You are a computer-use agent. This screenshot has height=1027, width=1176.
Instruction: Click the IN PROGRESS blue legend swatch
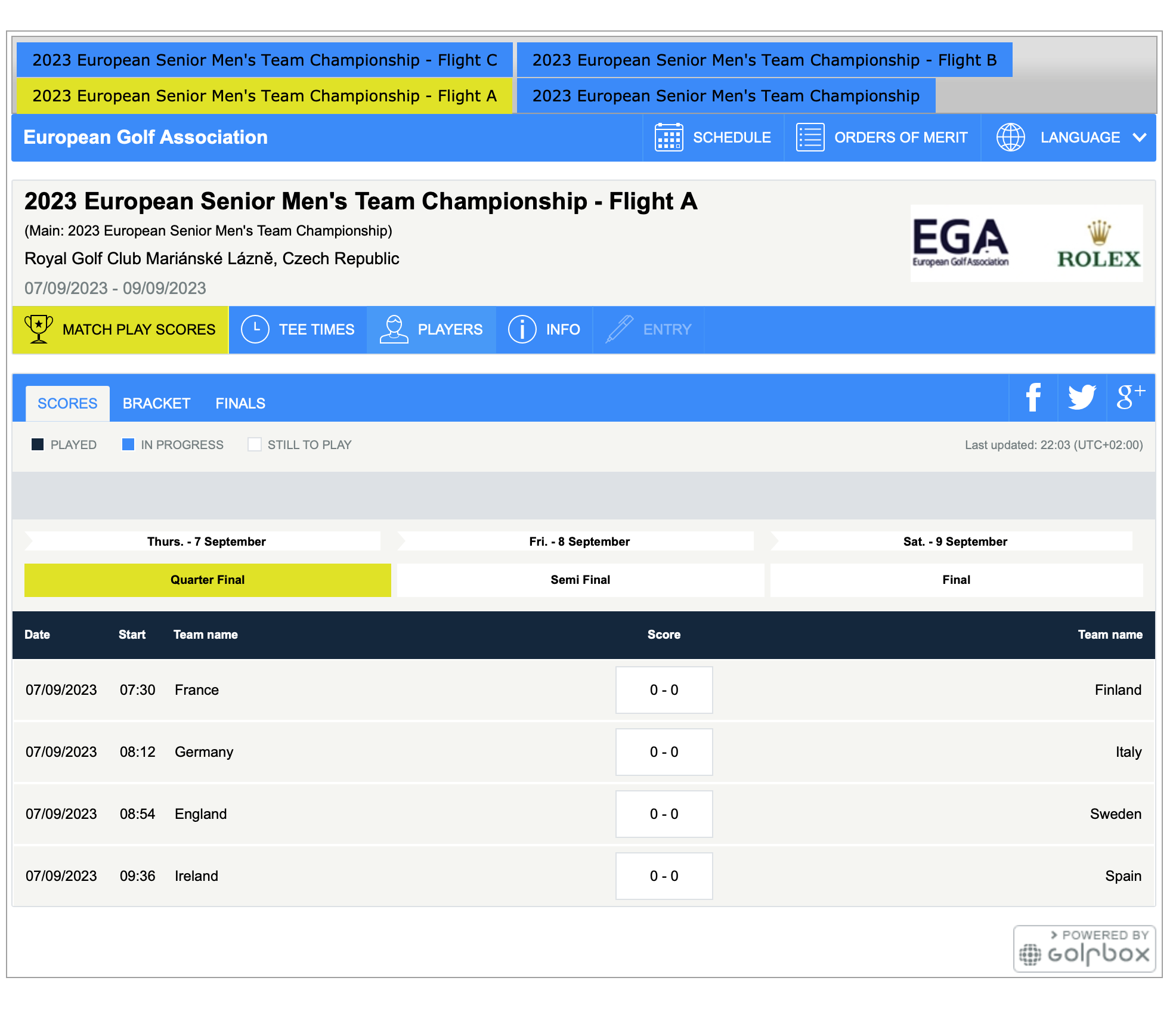click(128, 445)
